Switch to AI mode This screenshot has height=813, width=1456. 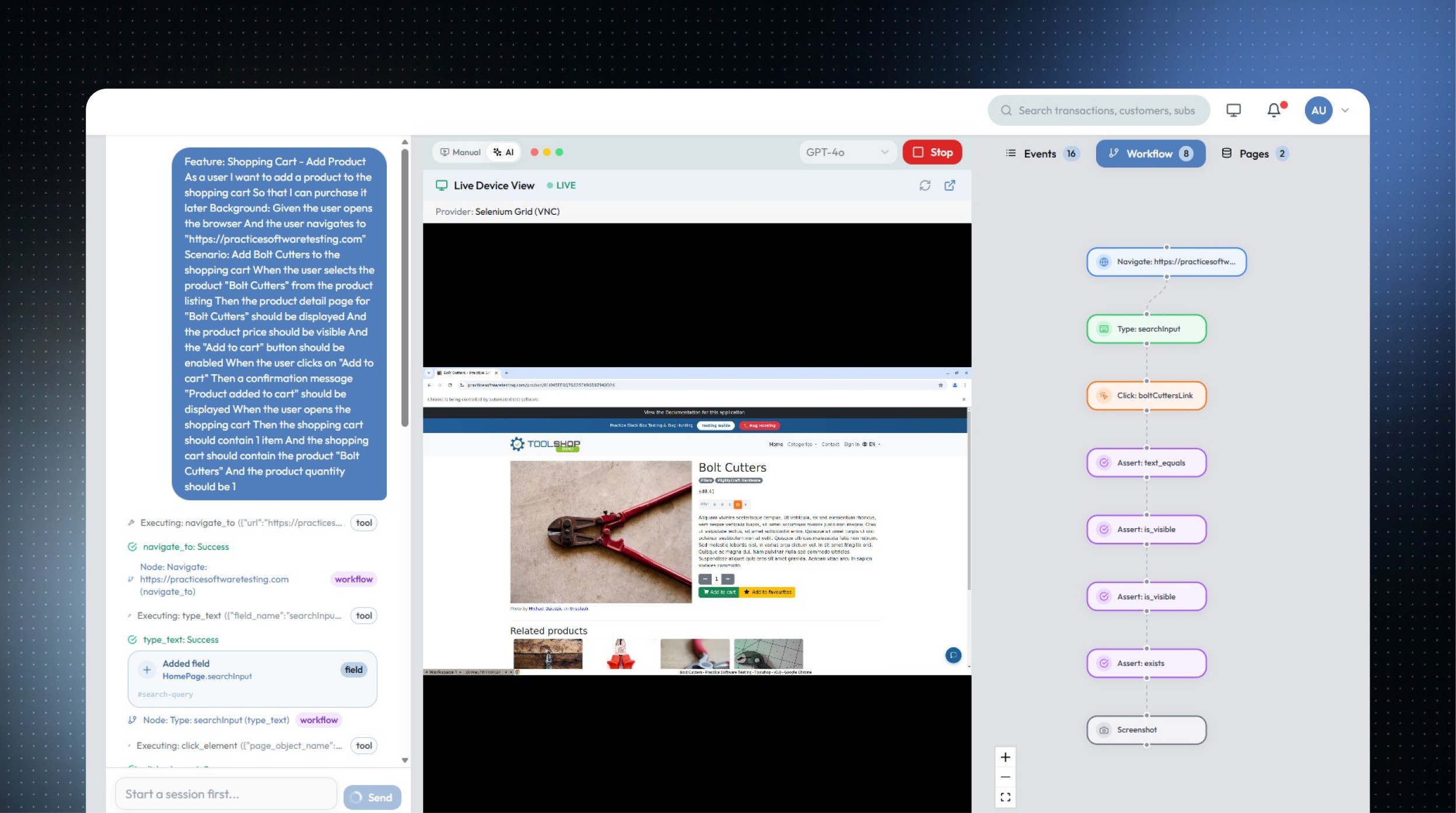[x=503, y=152]
